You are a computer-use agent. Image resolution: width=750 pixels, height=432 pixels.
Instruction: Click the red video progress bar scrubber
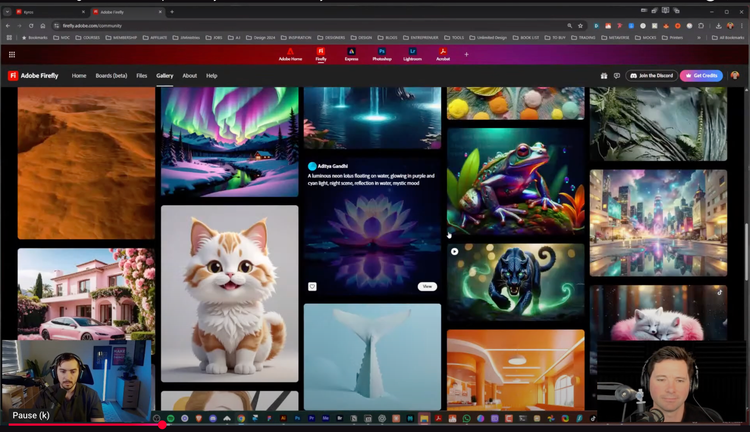point(162,425)
